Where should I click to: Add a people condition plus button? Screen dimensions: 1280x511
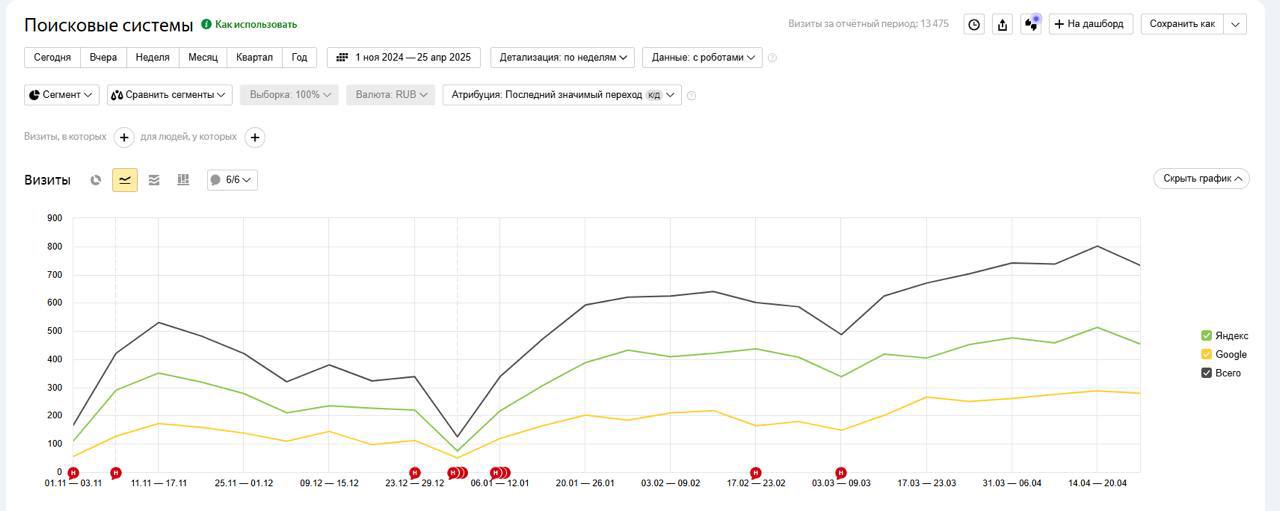tap(255, 137)
